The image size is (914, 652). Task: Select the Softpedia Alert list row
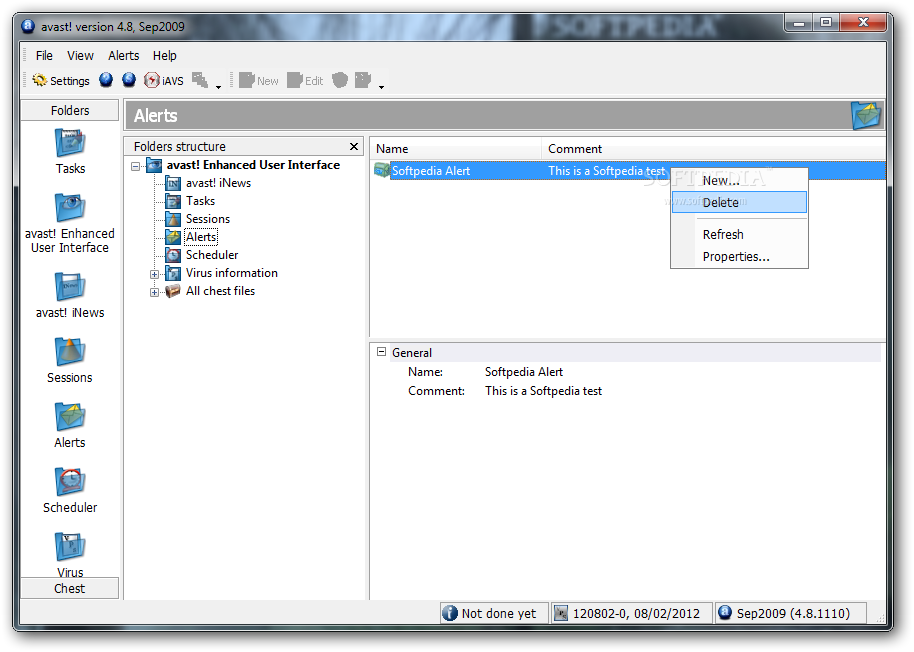click(628, 171)
